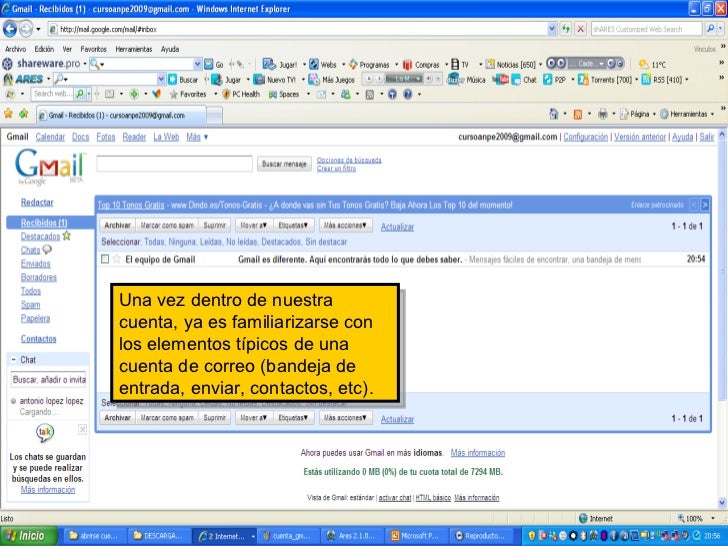Open the top Más acciones dropdown
Viewport: 728px width, 546px height.
point(345,225)
